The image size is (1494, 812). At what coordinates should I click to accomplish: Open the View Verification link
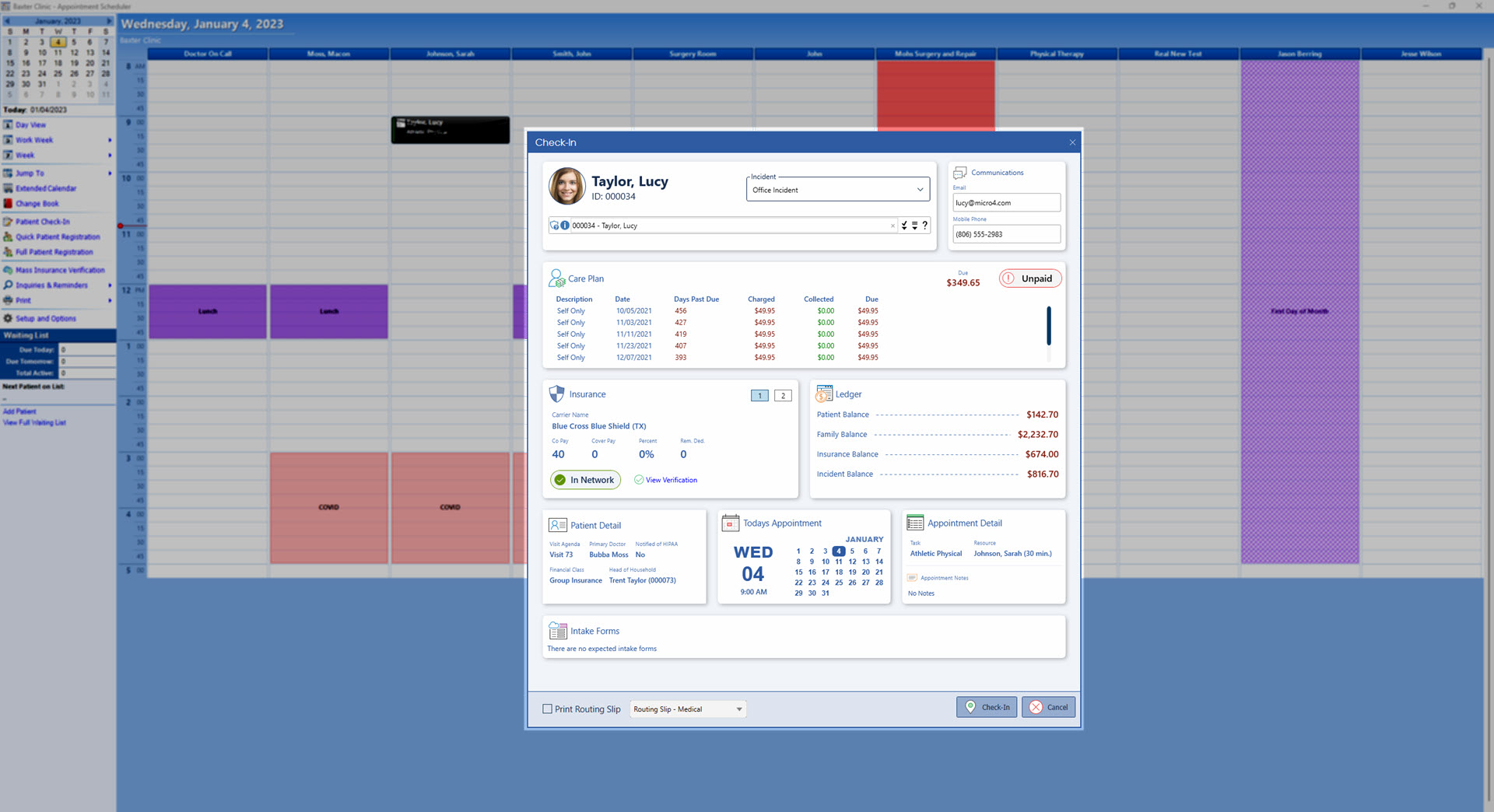[671, 480]
